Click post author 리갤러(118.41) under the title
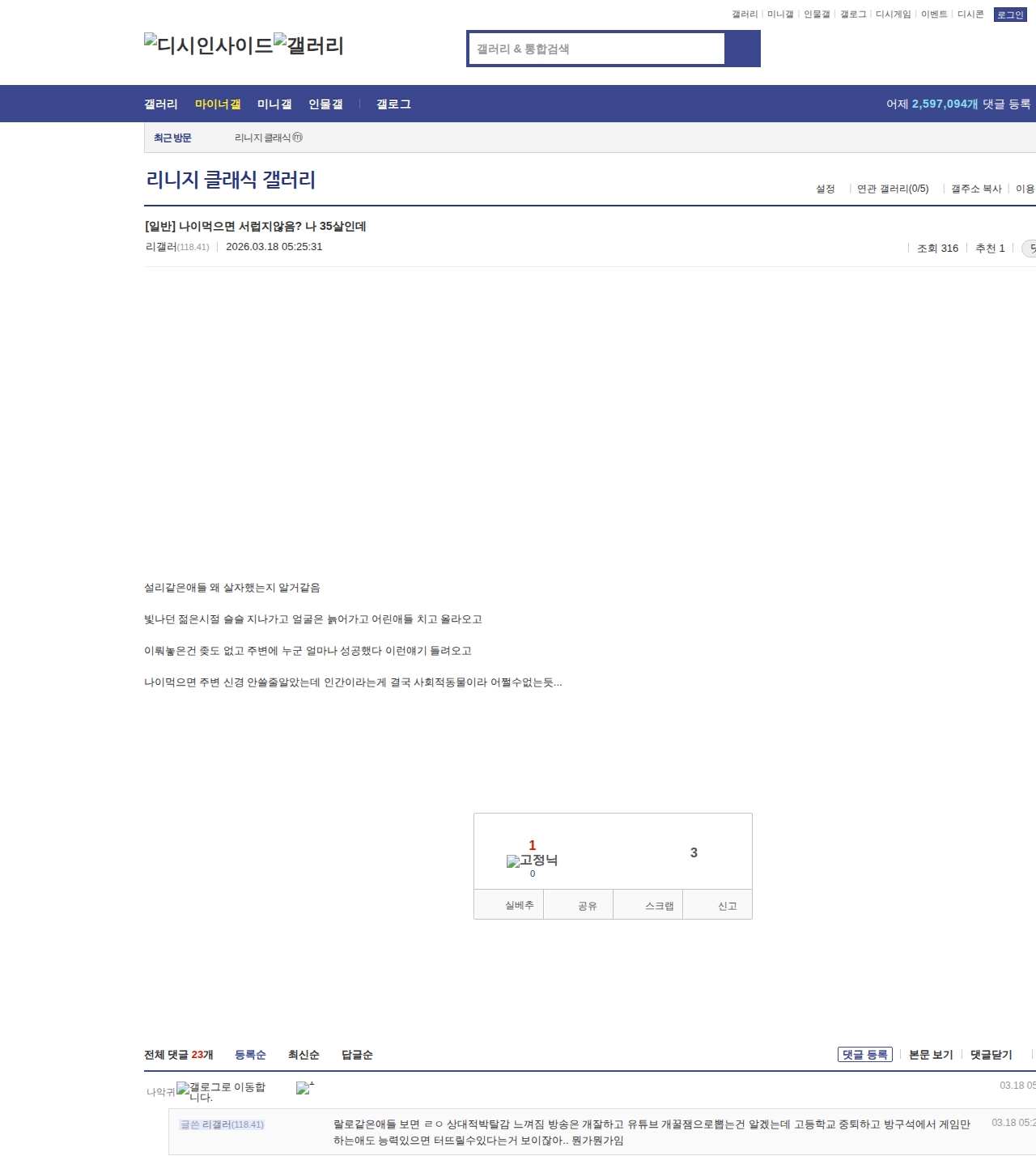The height and width of the screenshot is (1156, 1036). pyautogui.click(x=177, y=247)
